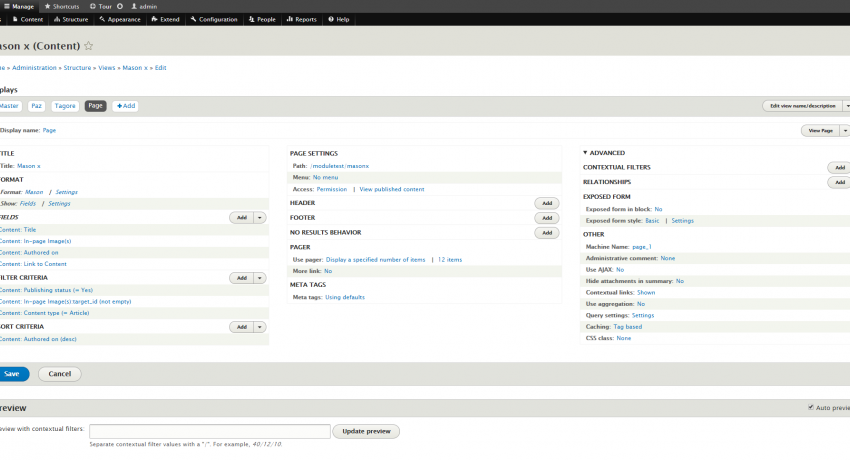Click the Update preview button
The width and height of the screenshot is (850, 460).
click(366, 431)
